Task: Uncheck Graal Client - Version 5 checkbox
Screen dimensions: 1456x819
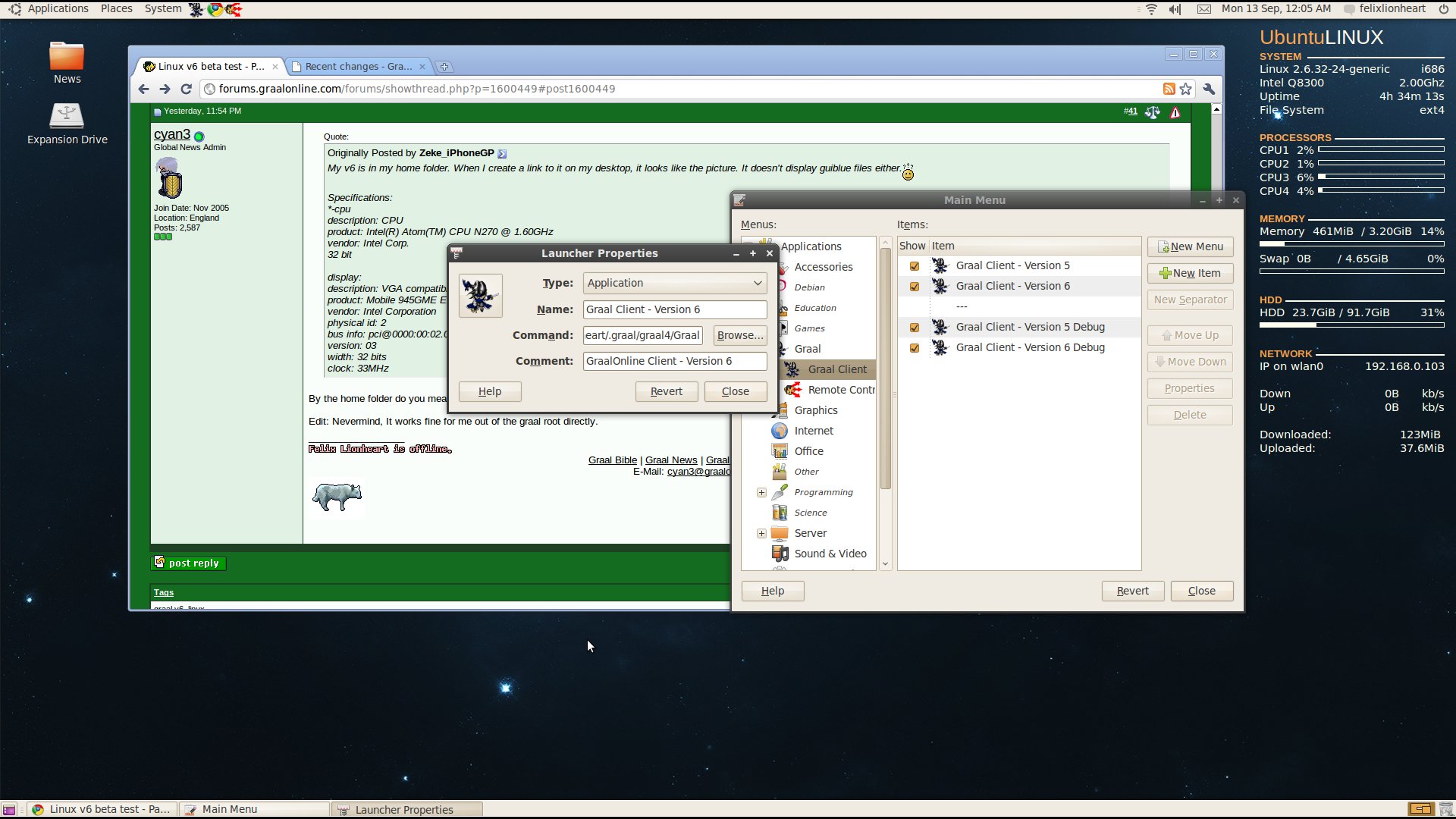Action: point(914,266)
